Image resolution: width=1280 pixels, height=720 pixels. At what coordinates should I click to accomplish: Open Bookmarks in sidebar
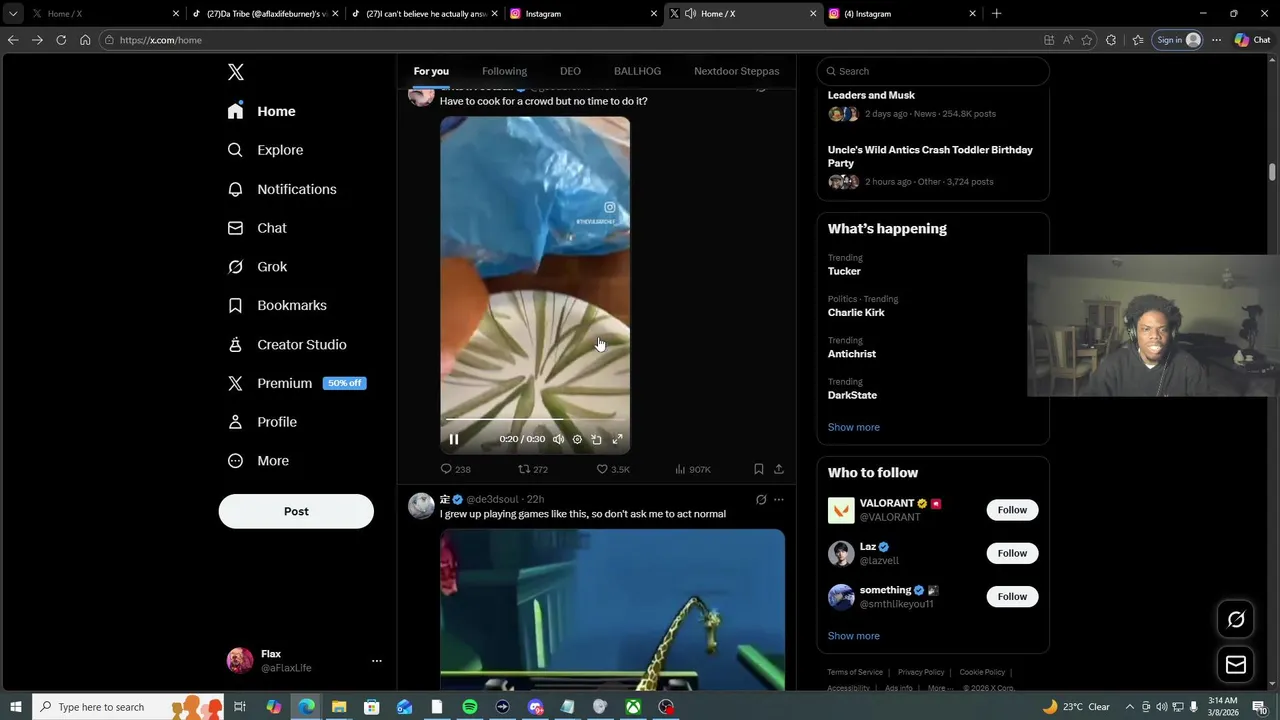277,305
